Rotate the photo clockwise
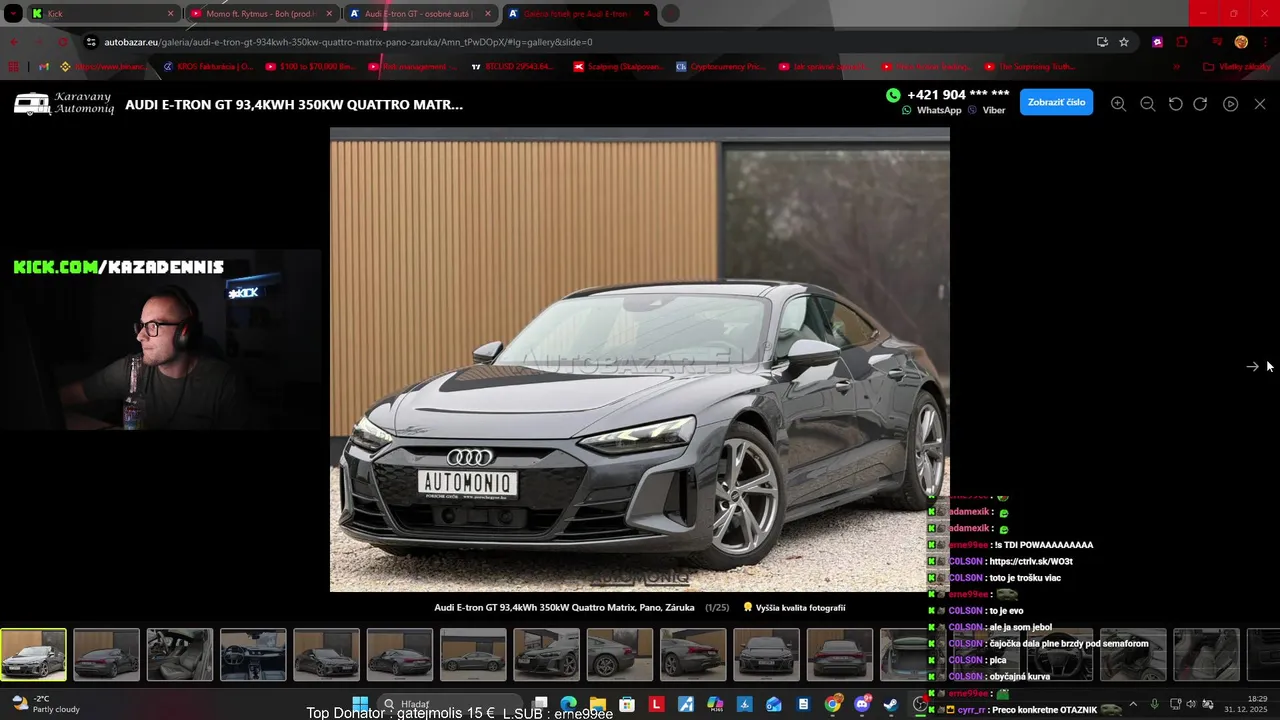 tap(1201, 104)
